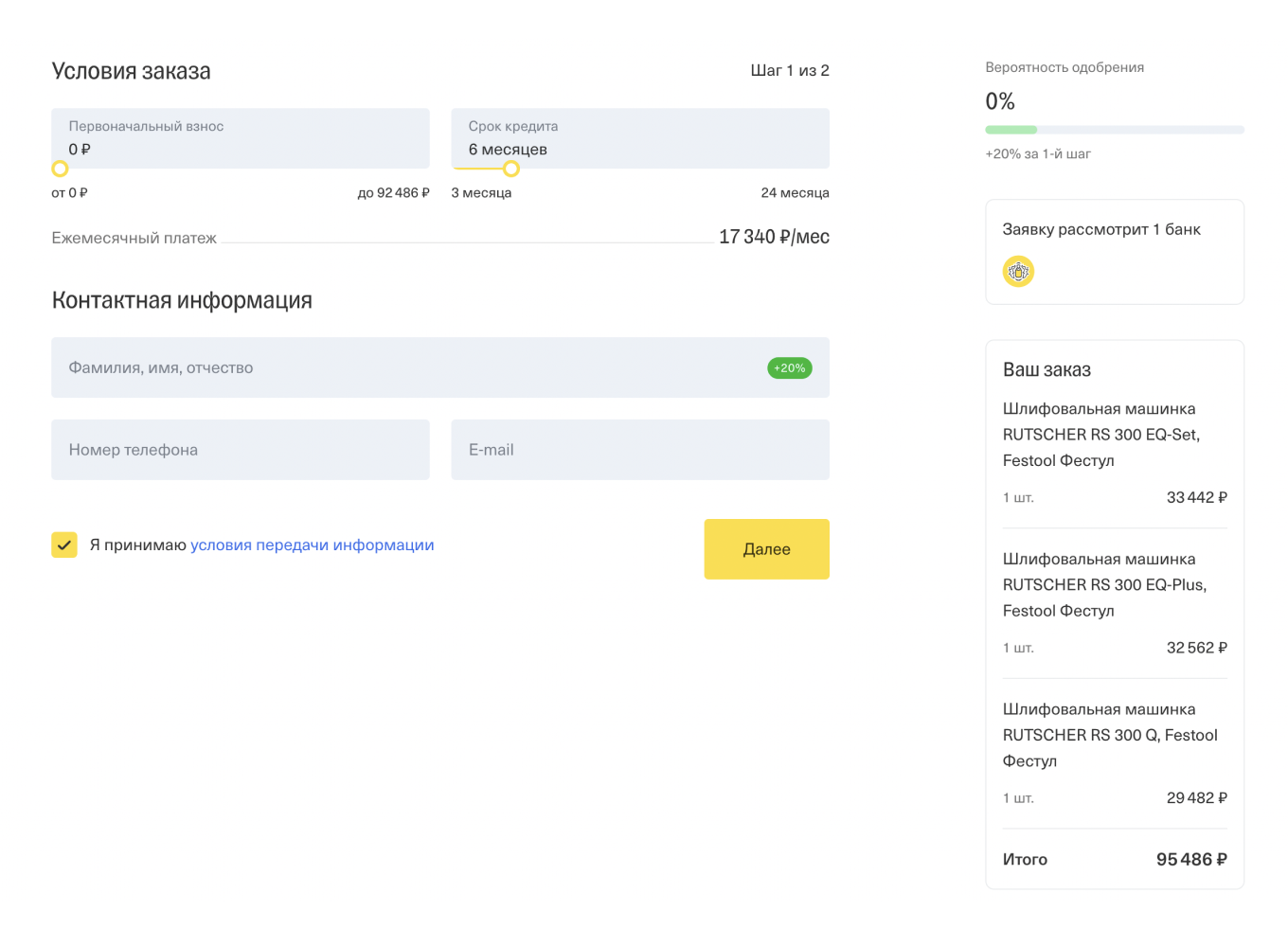Click the Срок кредита slider handle
Image resolution: width=1288 pixels, height=947 pixels.
coord(511,169)
